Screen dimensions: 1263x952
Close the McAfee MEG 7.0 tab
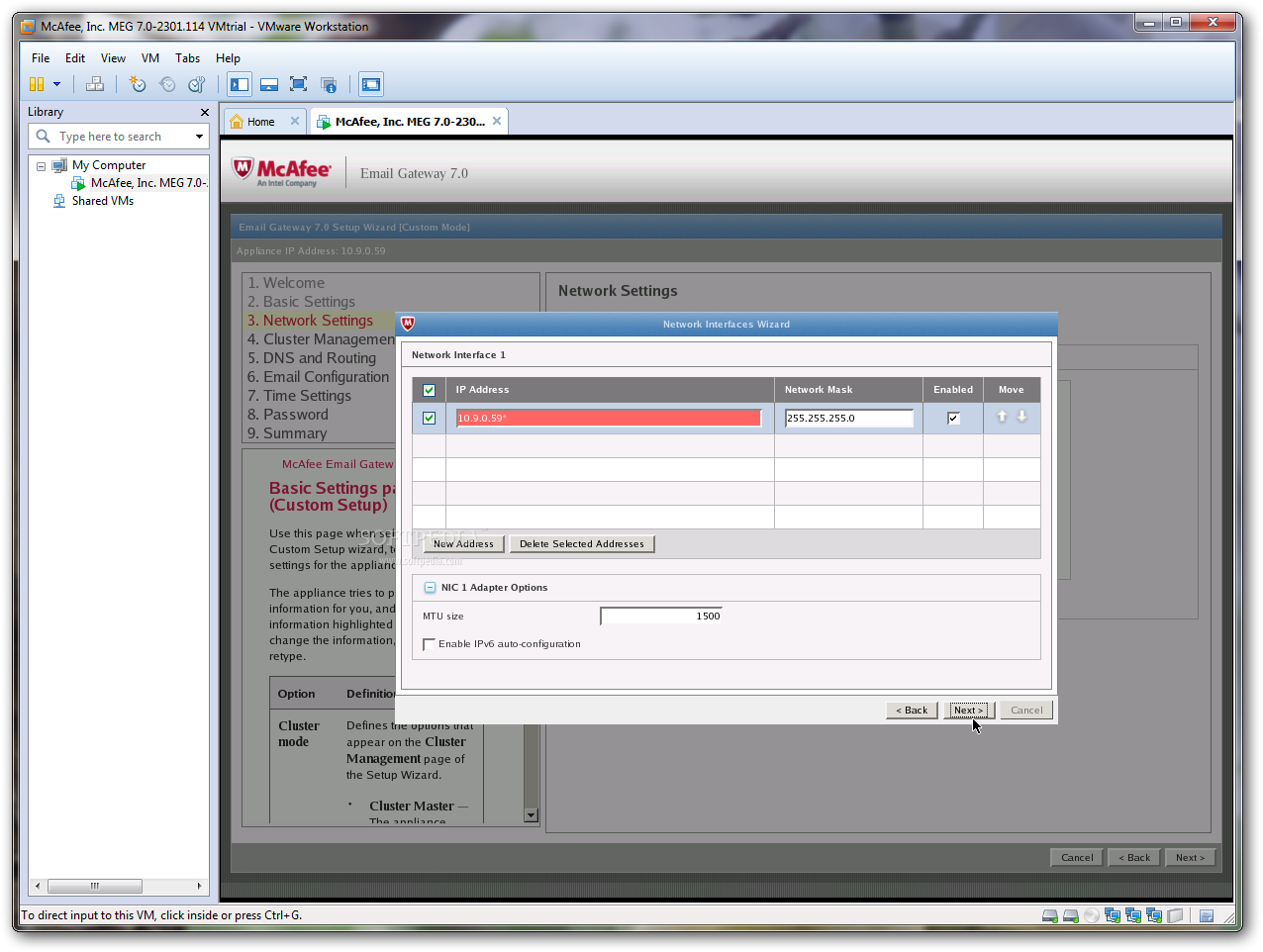[x=497, y=121]
